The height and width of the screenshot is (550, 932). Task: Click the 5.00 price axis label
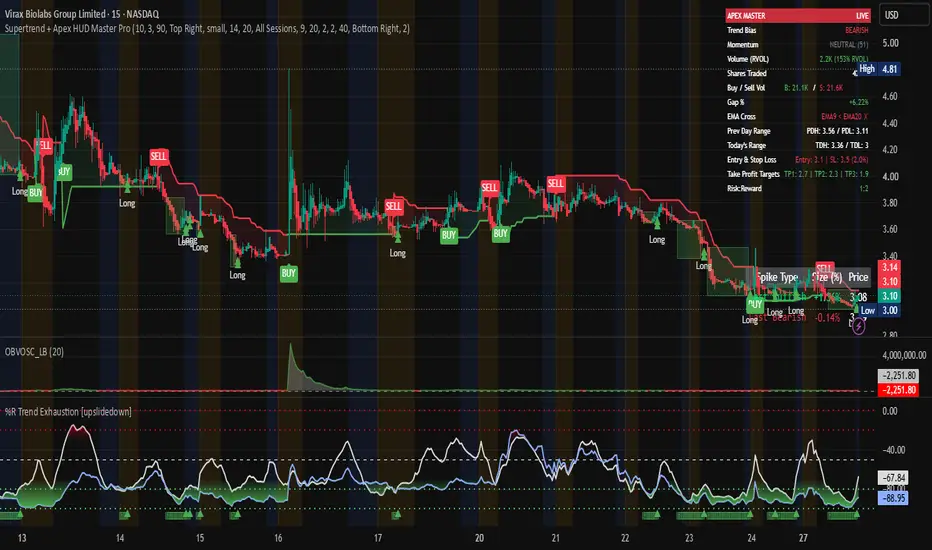[890, 43]
